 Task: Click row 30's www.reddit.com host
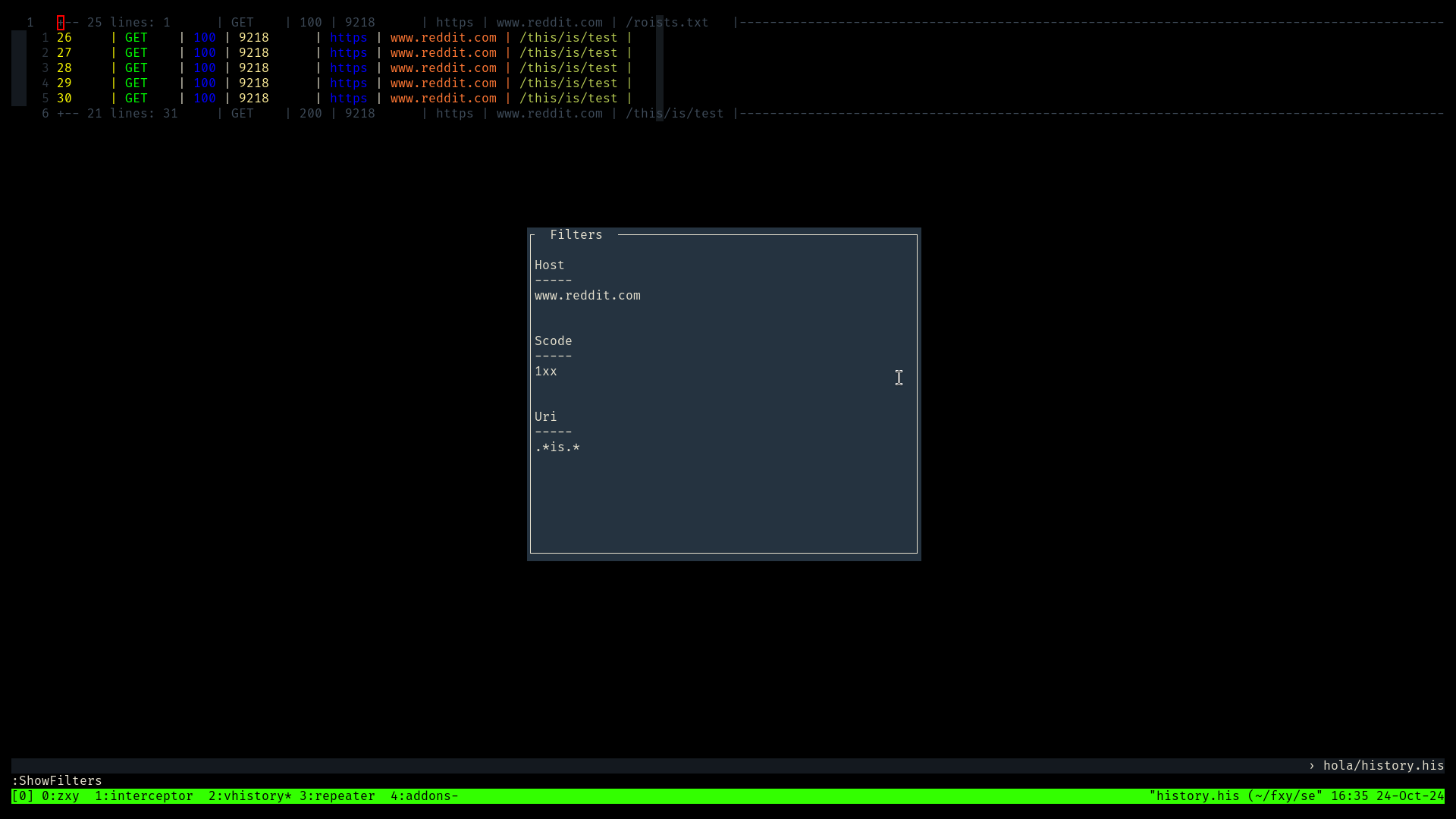[443, 99]
